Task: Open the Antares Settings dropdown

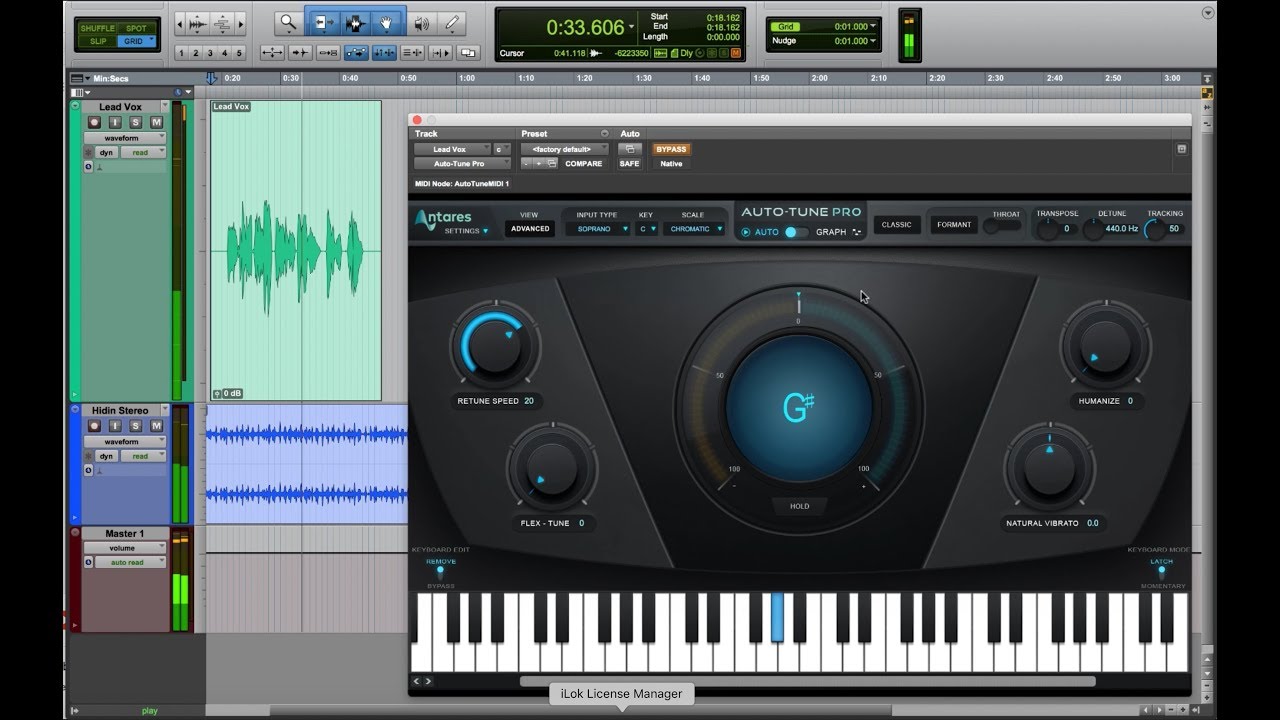Action: 467,231
